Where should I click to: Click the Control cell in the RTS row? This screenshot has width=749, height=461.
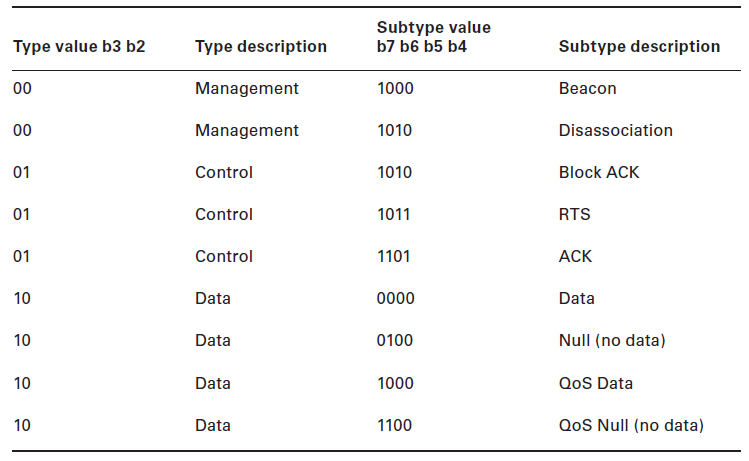[x=224, y=214]
